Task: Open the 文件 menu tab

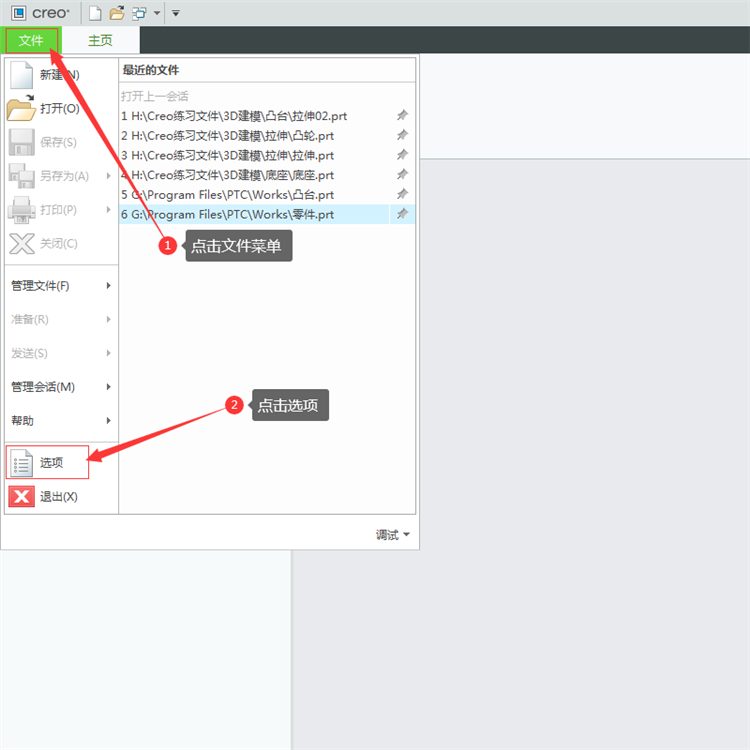Action: 31,40
